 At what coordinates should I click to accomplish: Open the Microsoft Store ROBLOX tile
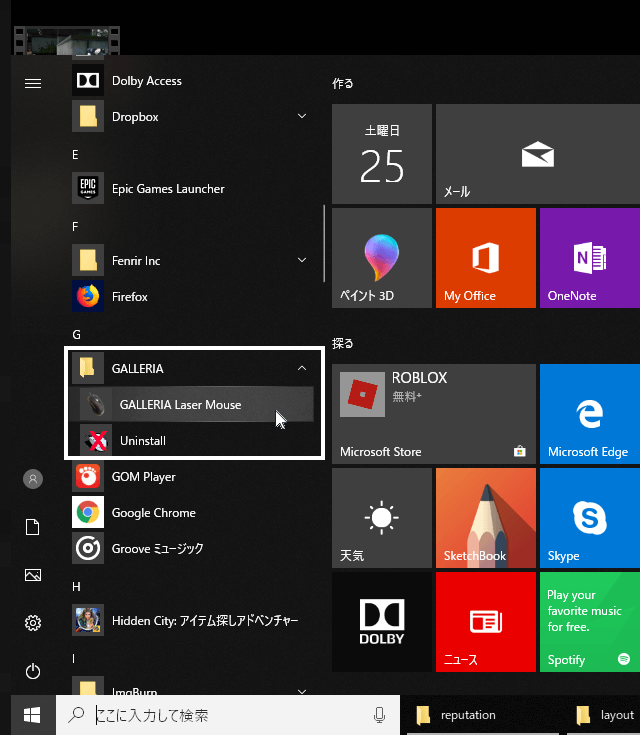[x=434, y=414]
